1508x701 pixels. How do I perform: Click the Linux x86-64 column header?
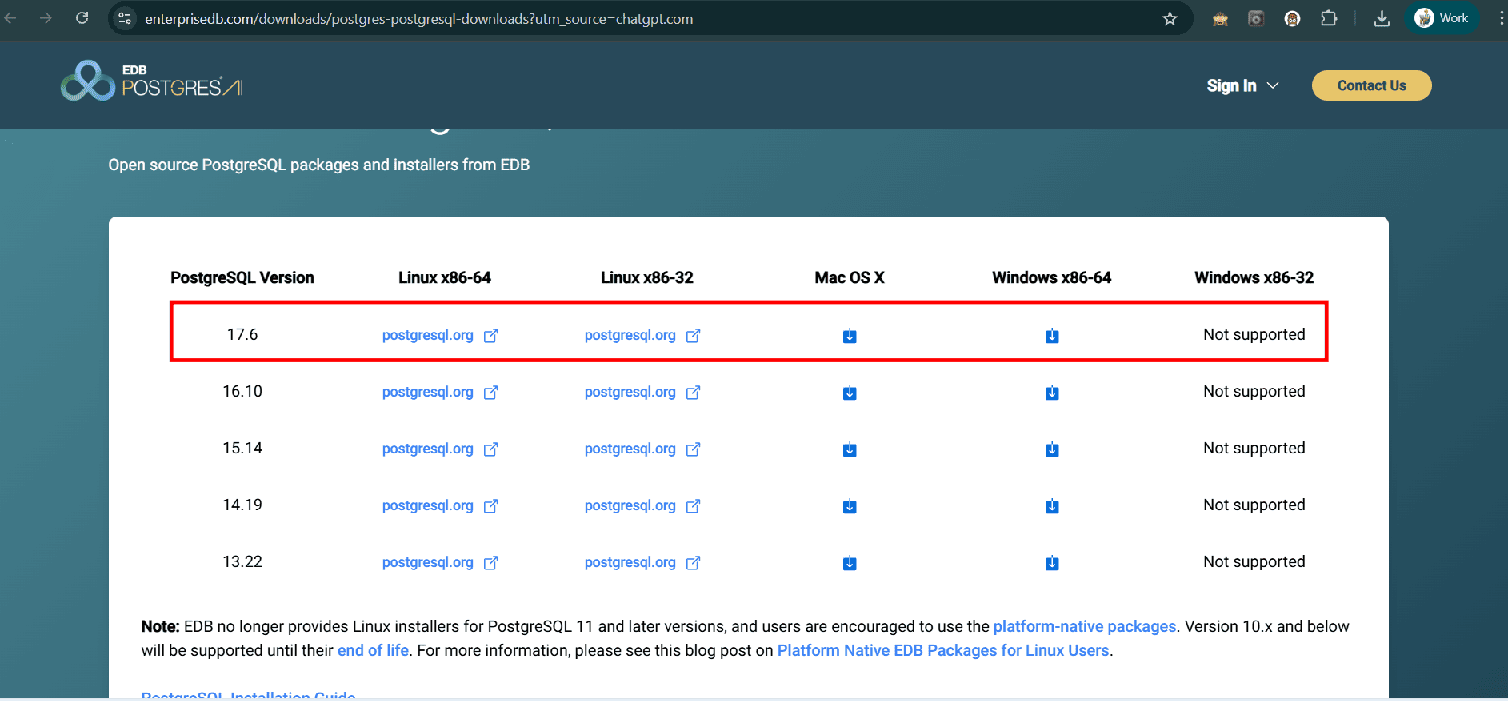pyautogui.click(x=444, y=278)
